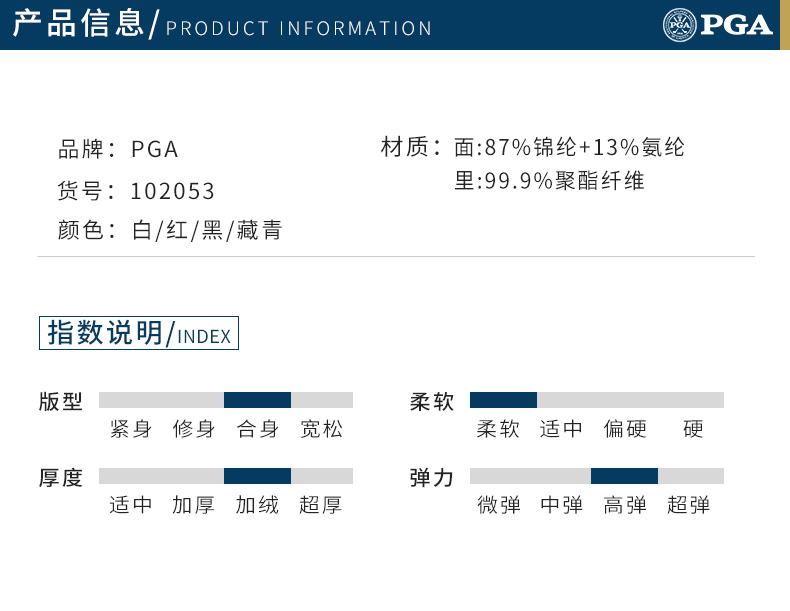Click the 修身 fit option

tap(194, 429)
